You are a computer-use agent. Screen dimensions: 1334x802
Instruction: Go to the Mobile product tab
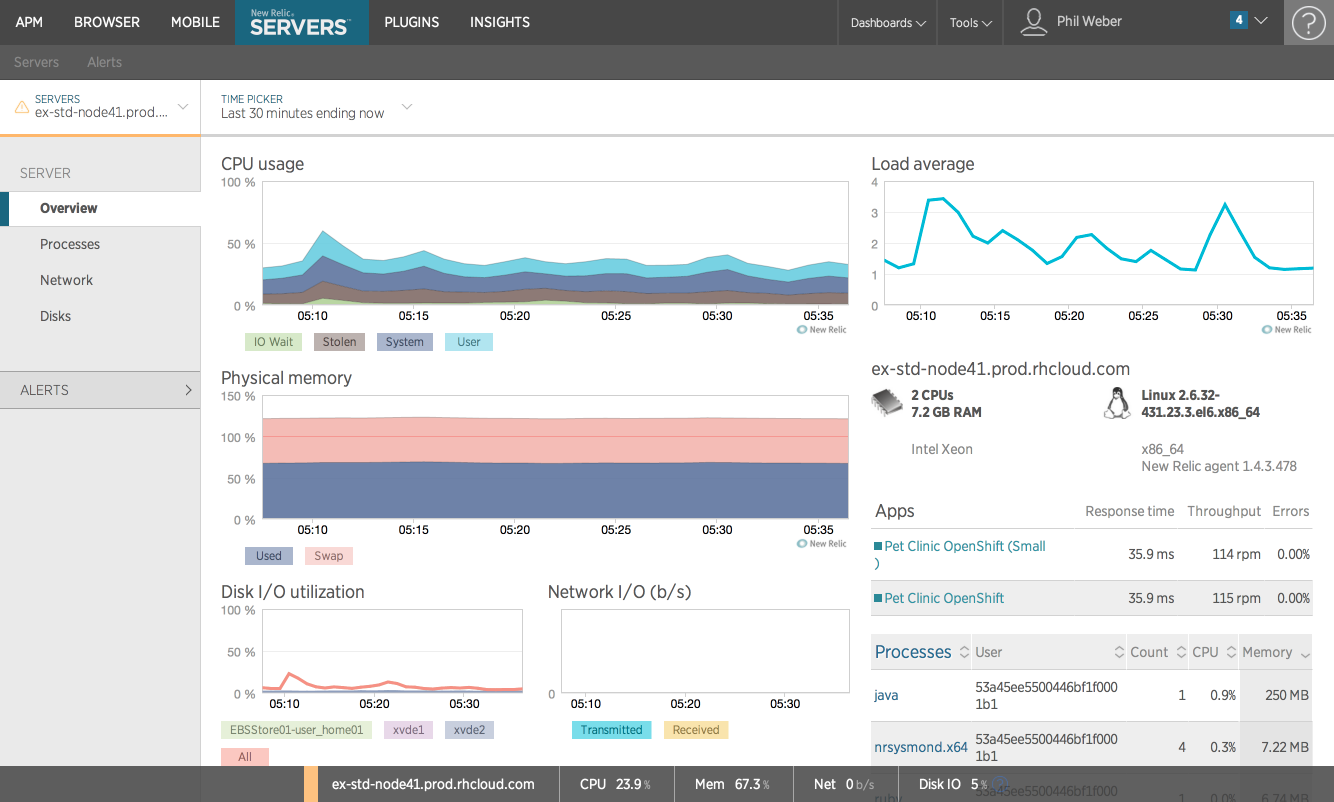tap(195, 22)
